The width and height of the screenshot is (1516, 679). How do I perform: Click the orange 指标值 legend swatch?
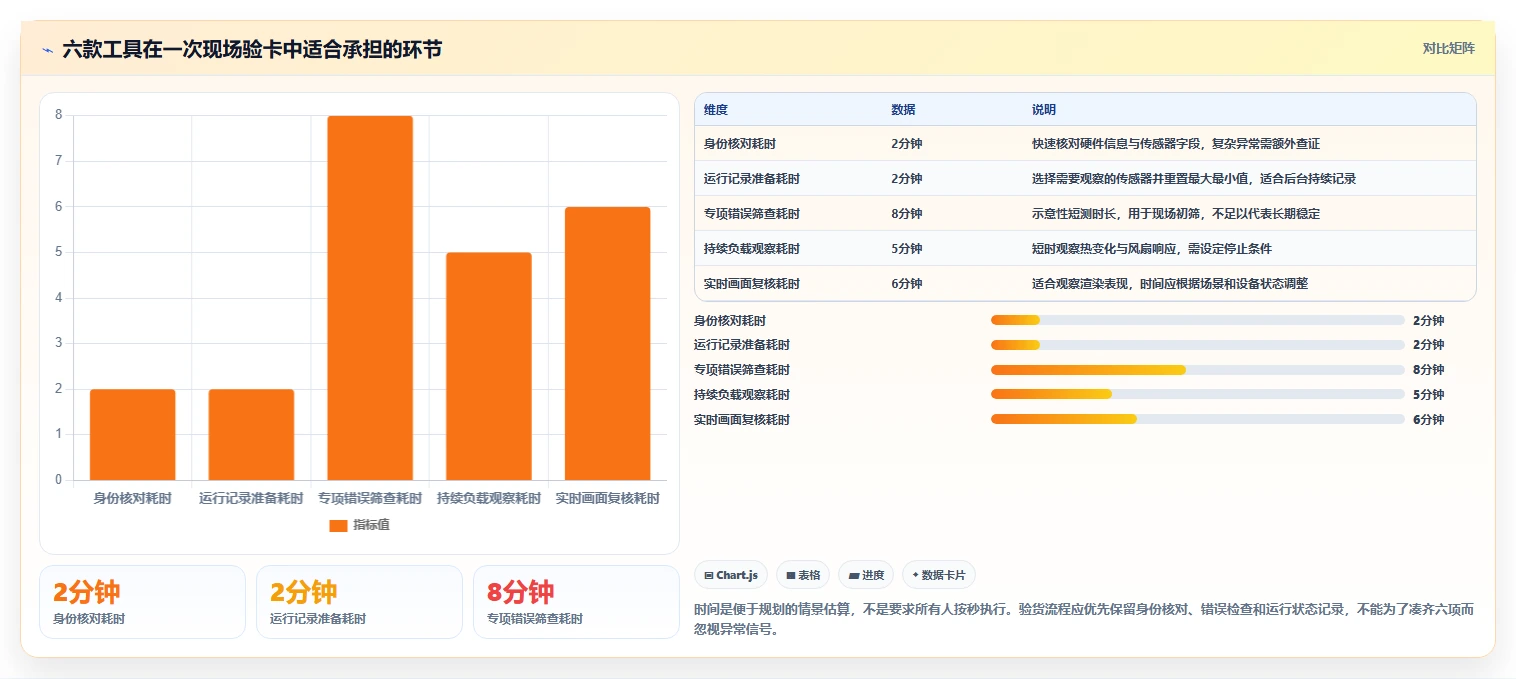tap(338, 525)
